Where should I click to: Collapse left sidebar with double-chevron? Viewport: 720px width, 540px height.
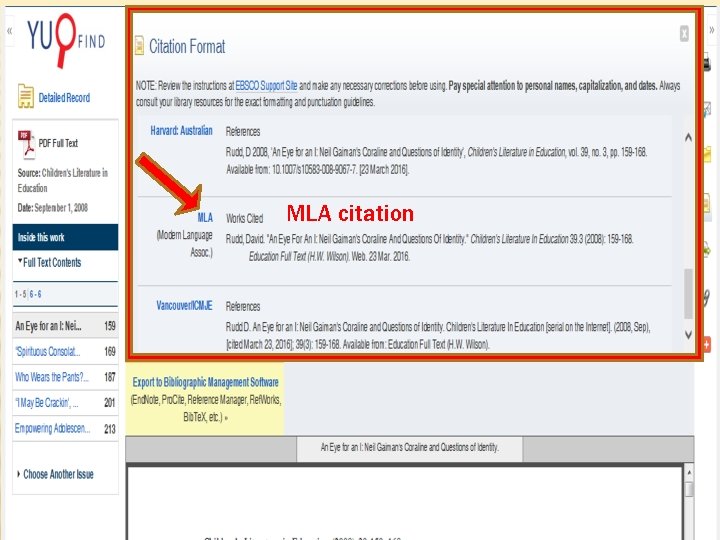(9, 31)
